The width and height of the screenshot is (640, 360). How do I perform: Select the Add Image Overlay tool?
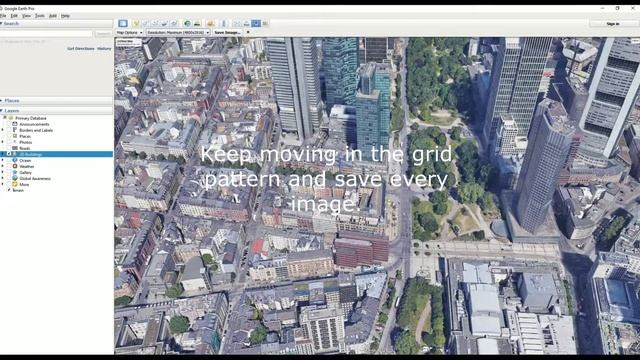click(164, 23)
